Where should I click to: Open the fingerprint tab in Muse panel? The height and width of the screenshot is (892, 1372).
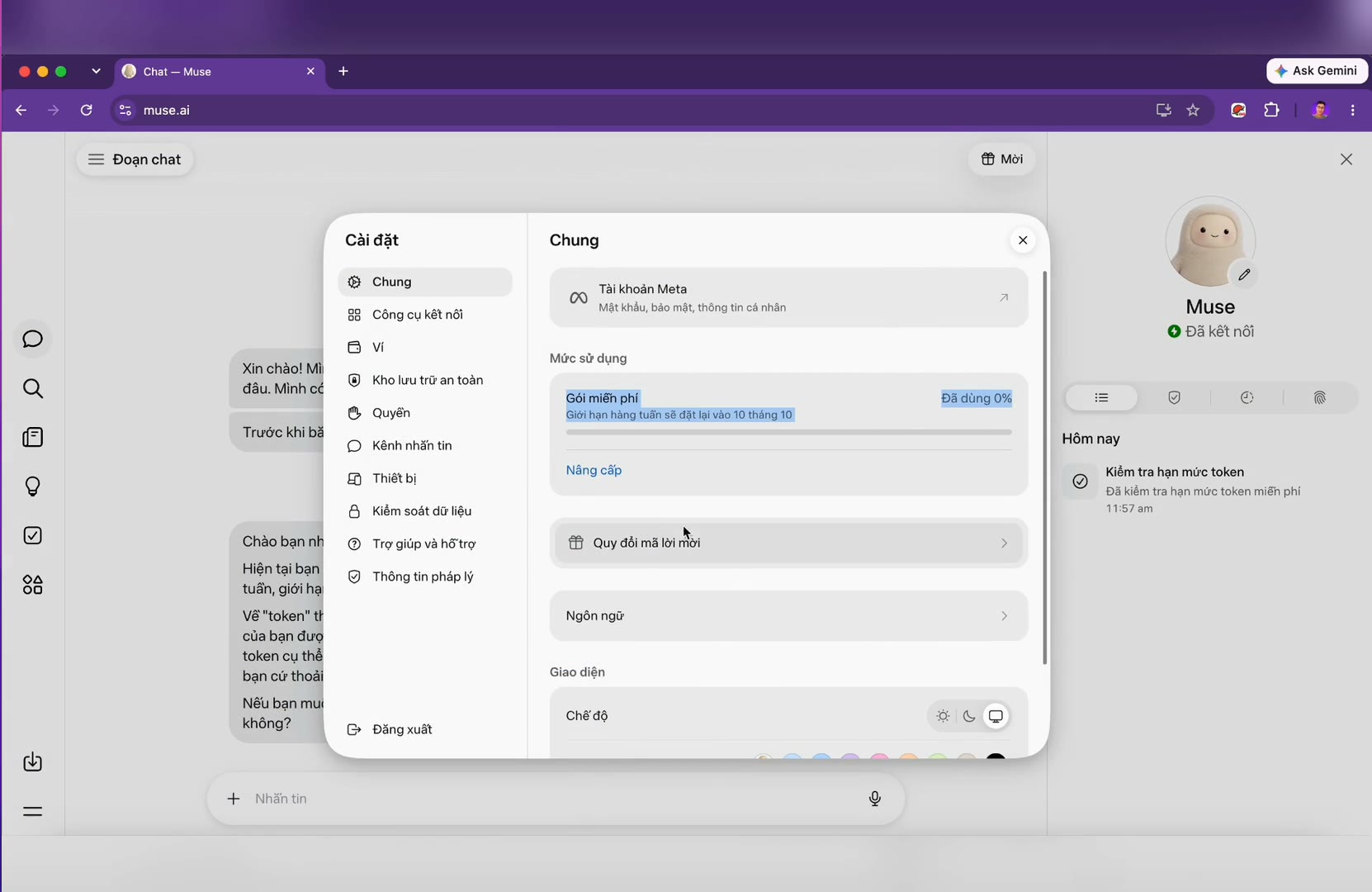[x=1319, y=398]
